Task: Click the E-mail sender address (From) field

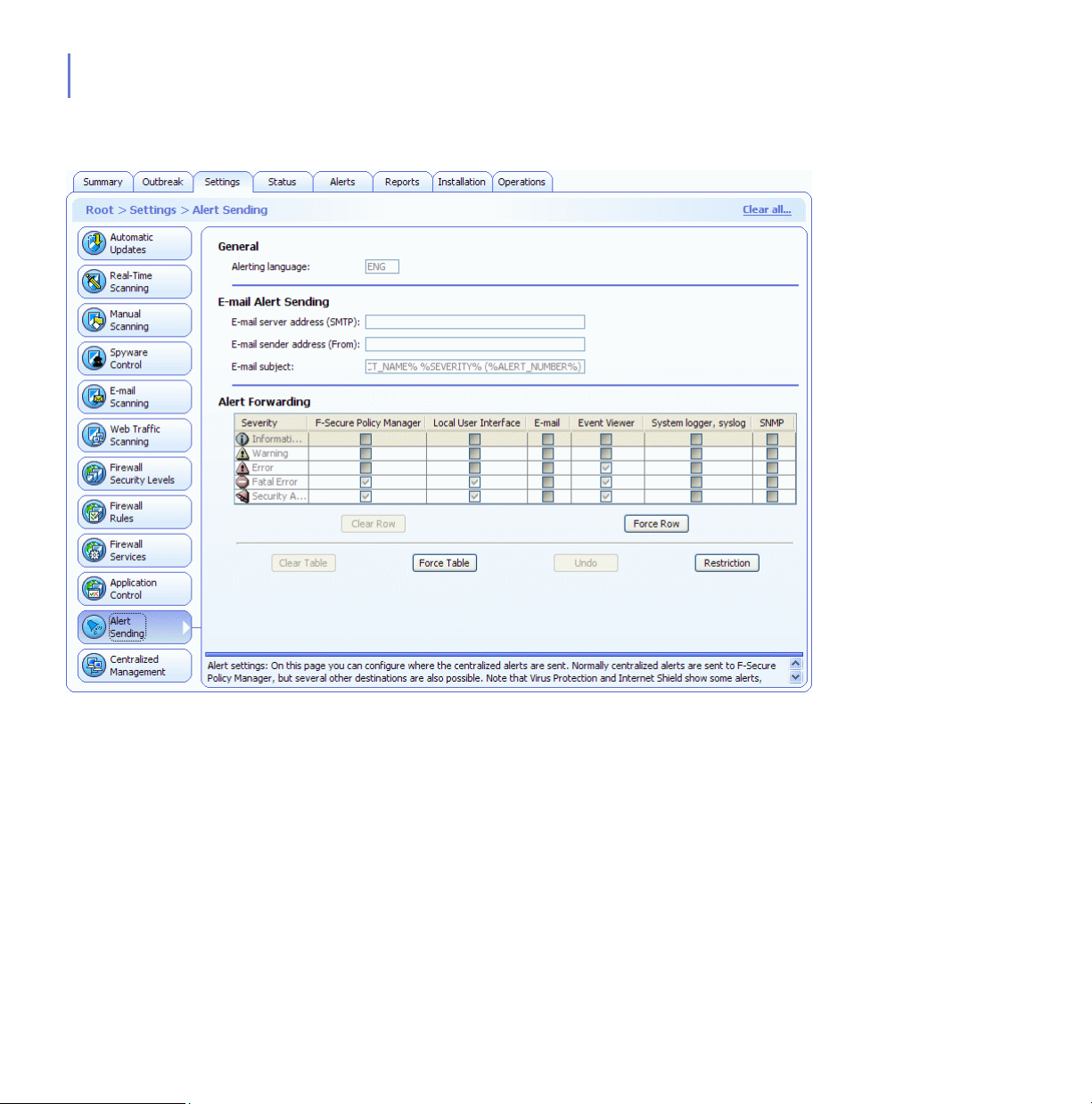Action: (475, 344)
